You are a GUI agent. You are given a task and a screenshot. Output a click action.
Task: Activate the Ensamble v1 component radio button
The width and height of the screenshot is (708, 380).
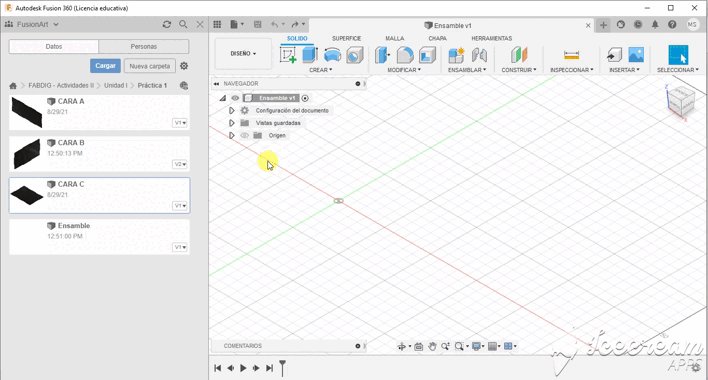click(x=305, y=98)
